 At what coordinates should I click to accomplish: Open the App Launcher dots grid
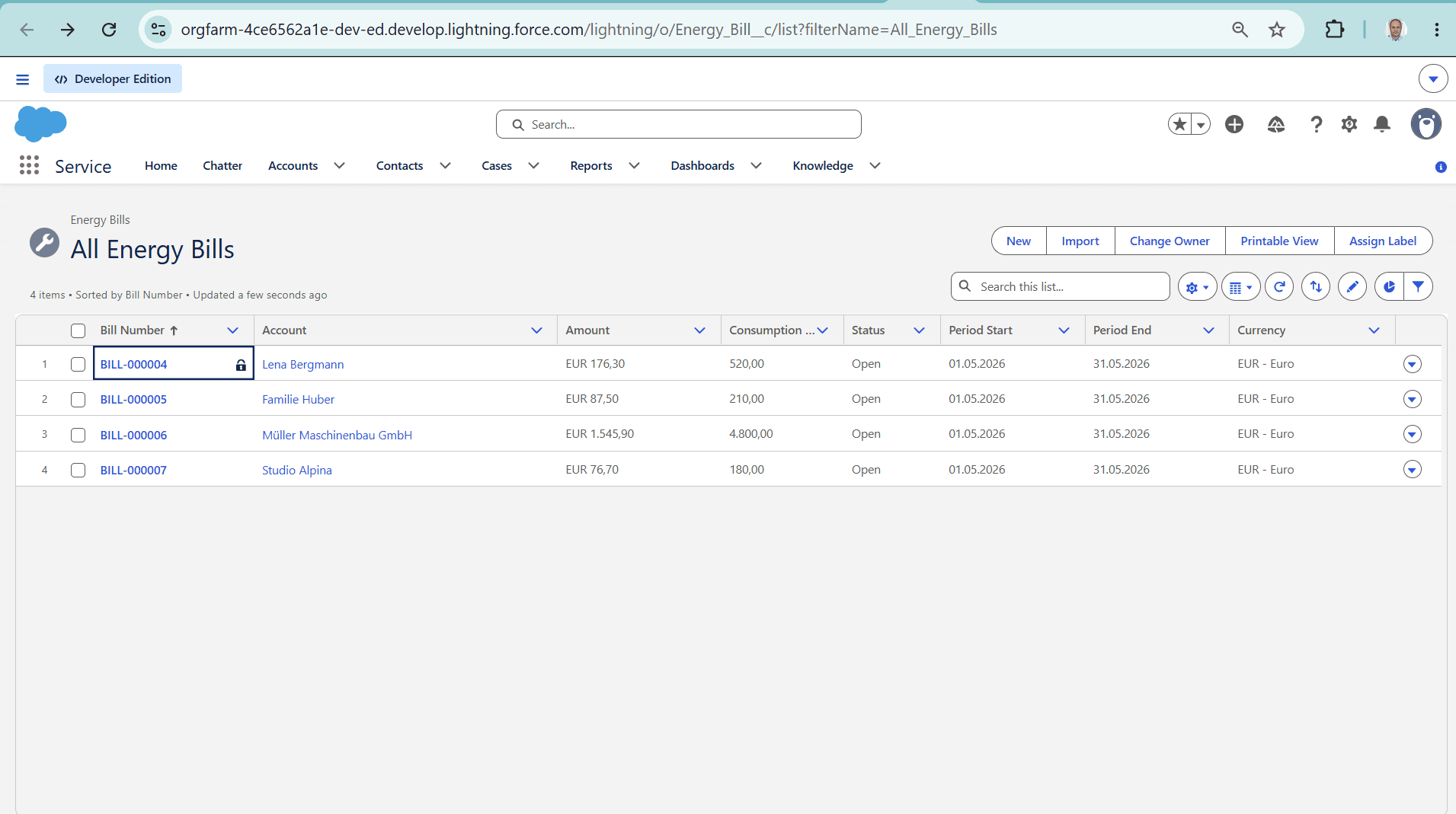pyautogui.click(x=29, y=165)
